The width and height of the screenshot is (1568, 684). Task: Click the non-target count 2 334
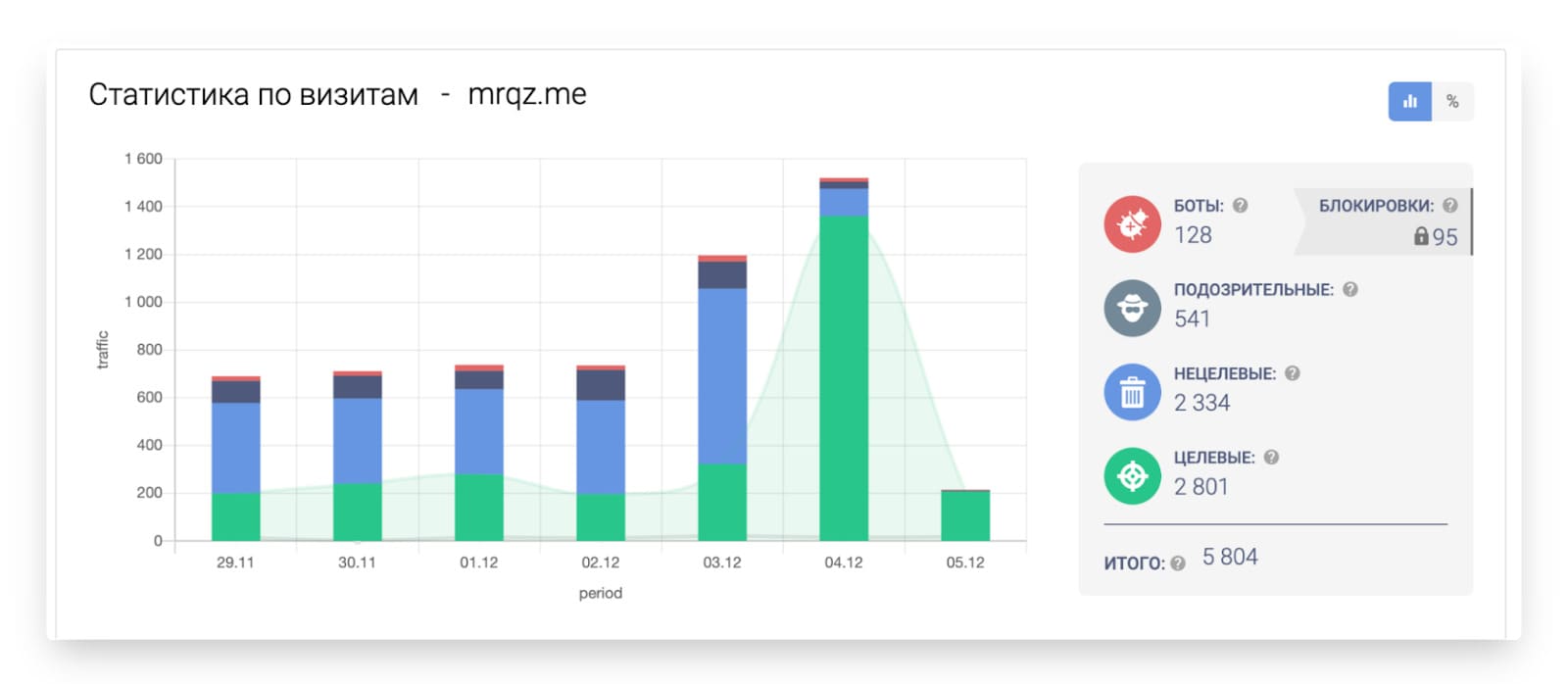[1201, 403]
